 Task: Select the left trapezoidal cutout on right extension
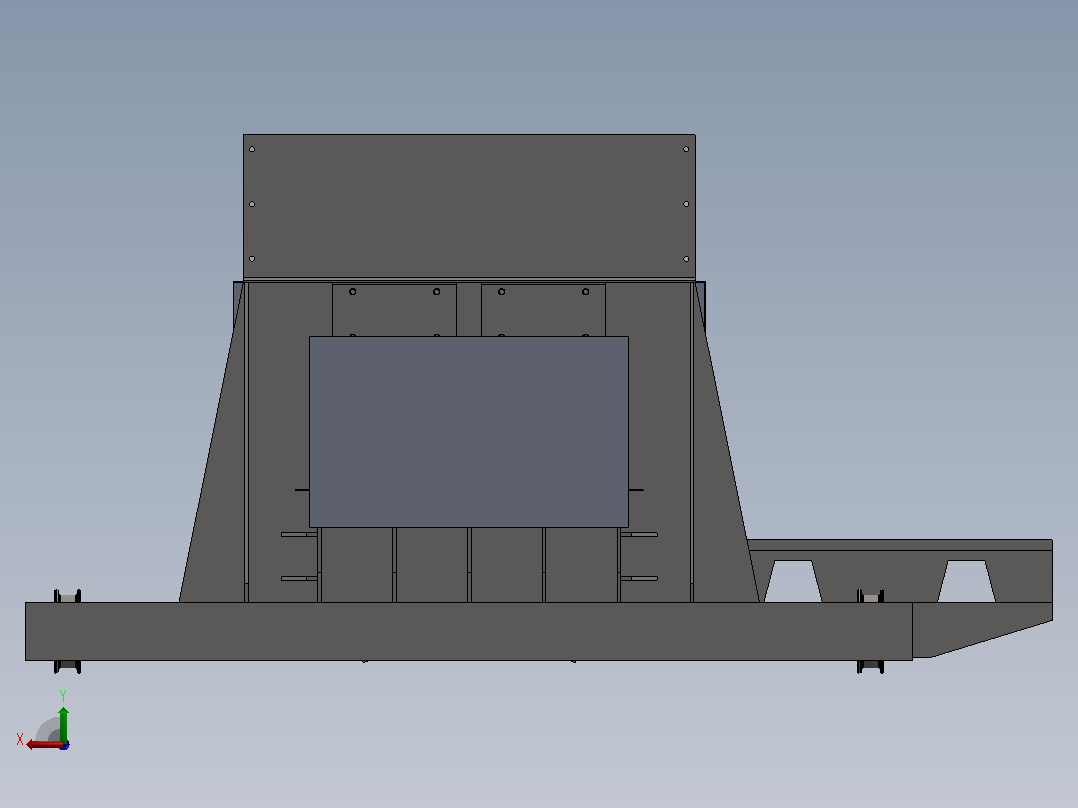[x=793, y=581]
